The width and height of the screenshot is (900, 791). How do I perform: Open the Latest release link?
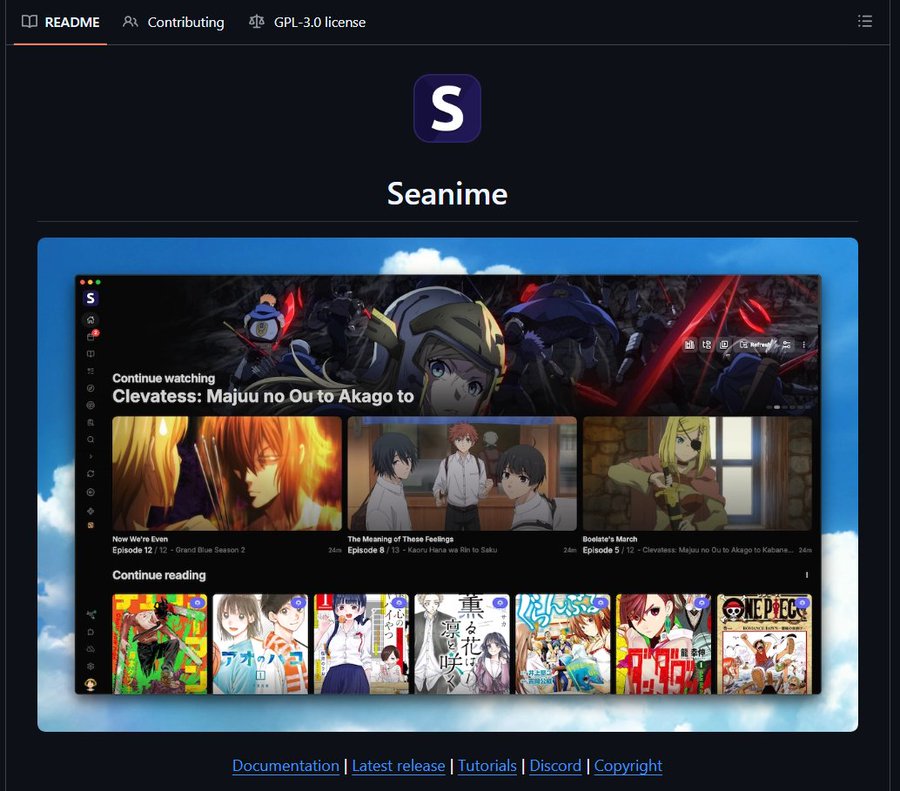pyautogui.click(x=398, y=765)
